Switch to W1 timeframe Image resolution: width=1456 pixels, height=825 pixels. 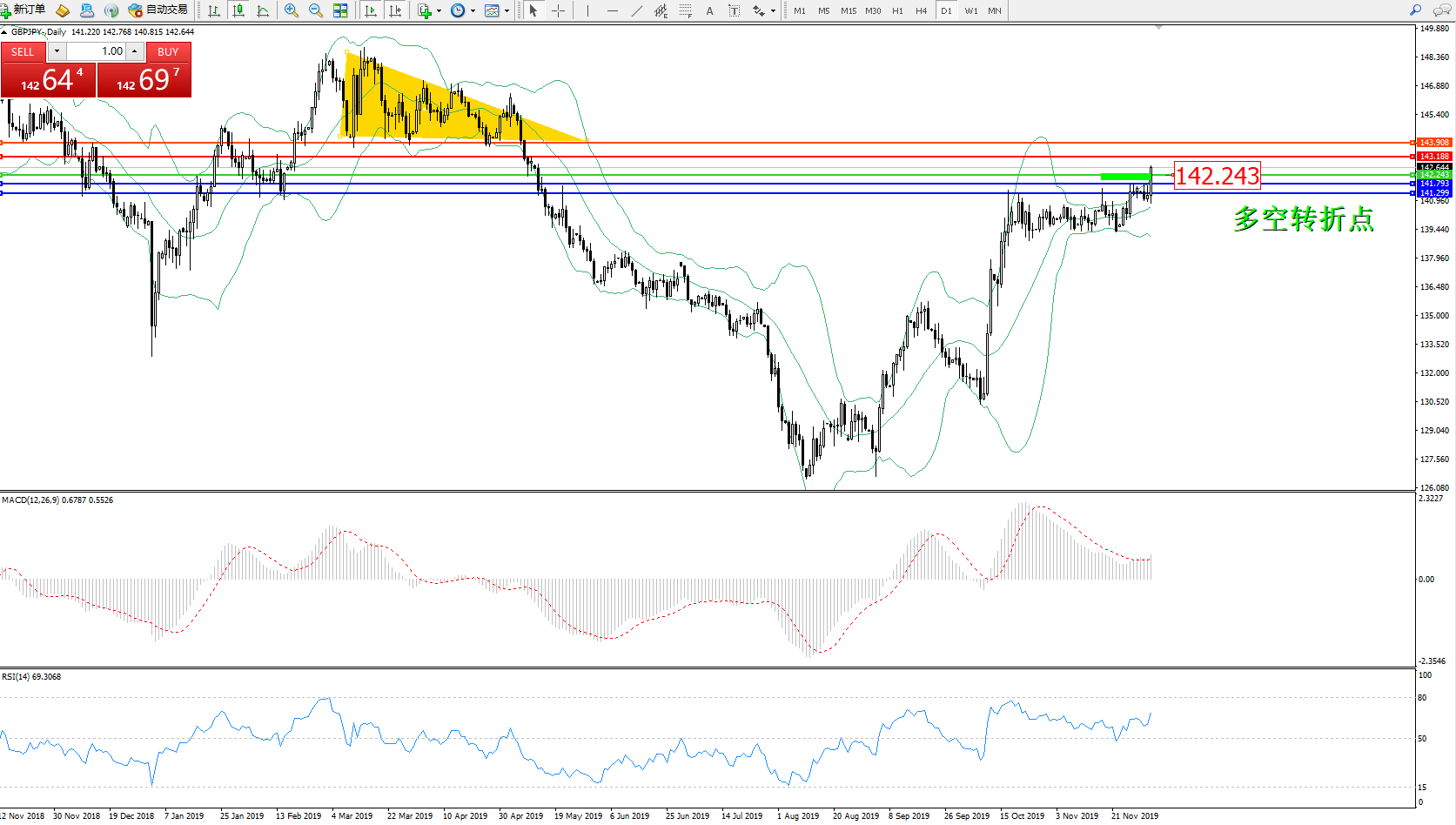(970, 10)
